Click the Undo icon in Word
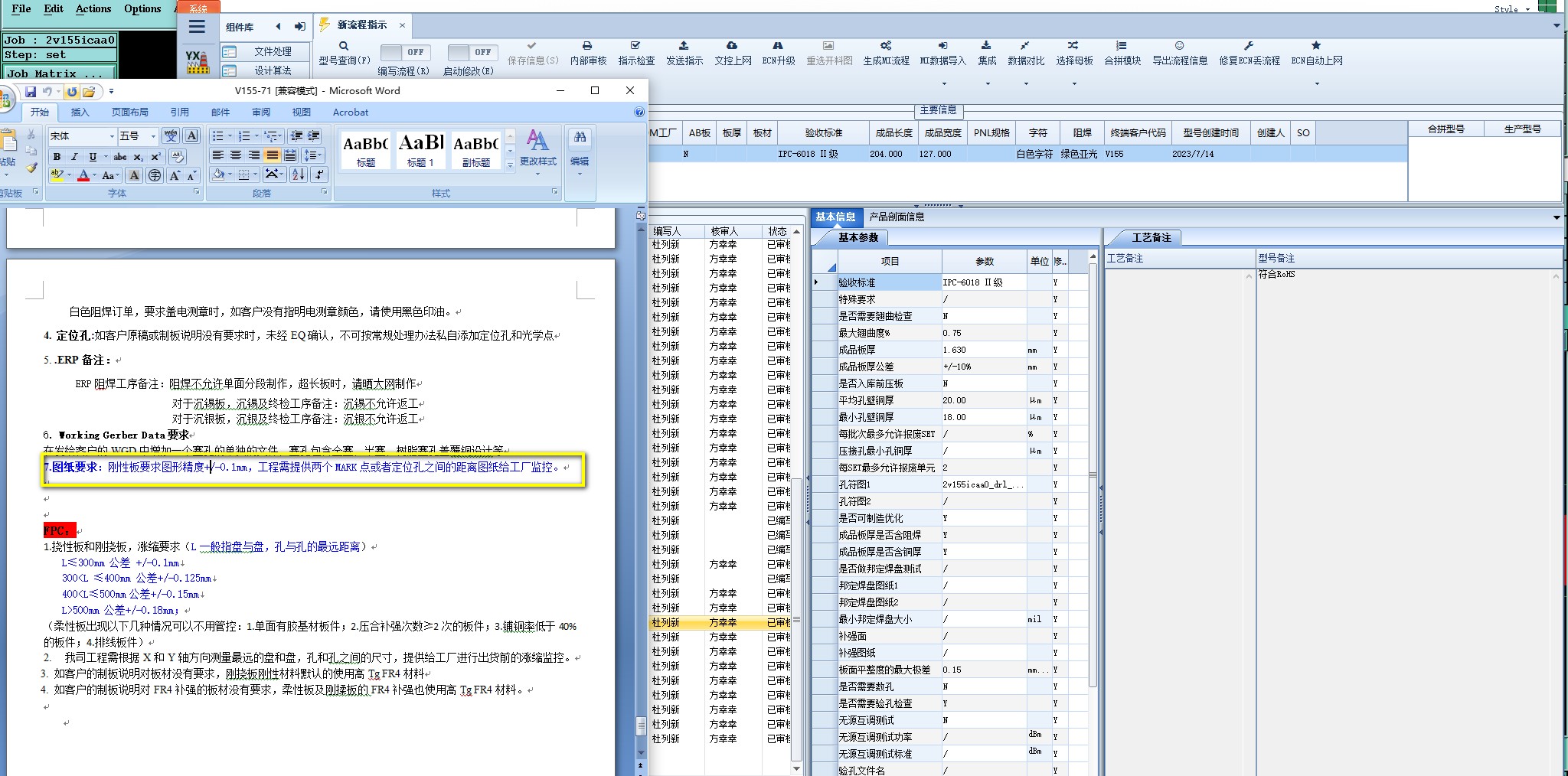Screen dimensions: 1568x776 pos(47,92)
